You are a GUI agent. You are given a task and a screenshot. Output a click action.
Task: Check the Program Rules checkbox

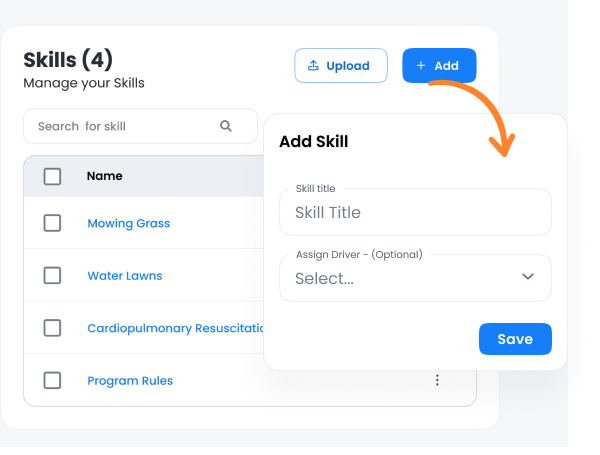tap(52, 380)
